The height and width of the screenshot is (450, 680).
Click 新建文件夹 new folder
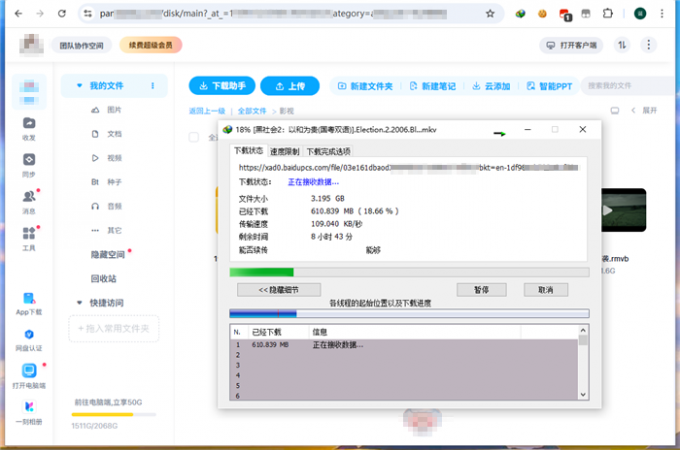click(365, 86)
